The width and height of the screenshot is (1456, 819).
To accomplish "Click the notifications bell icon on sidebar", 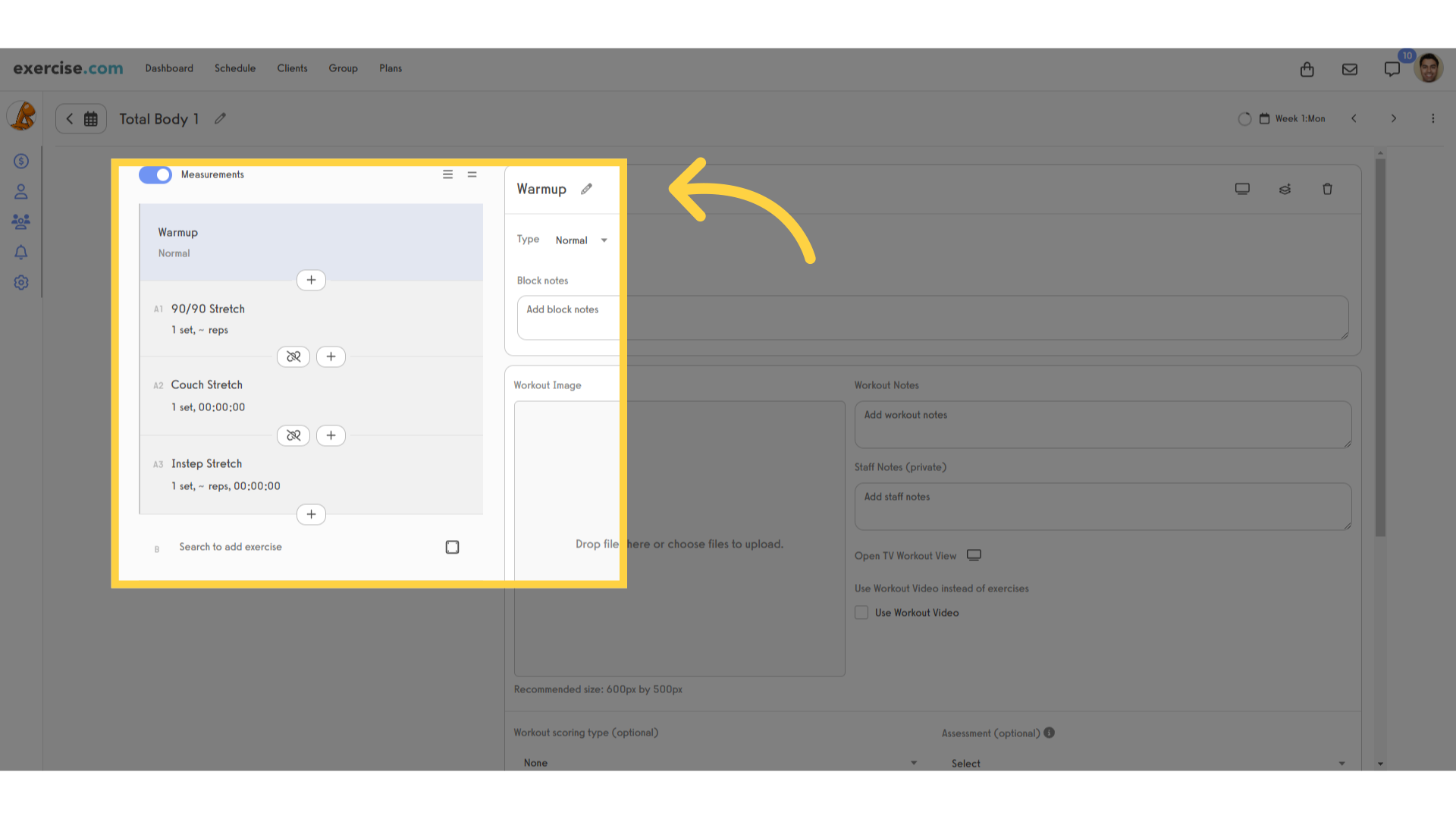I will (21, 252).
